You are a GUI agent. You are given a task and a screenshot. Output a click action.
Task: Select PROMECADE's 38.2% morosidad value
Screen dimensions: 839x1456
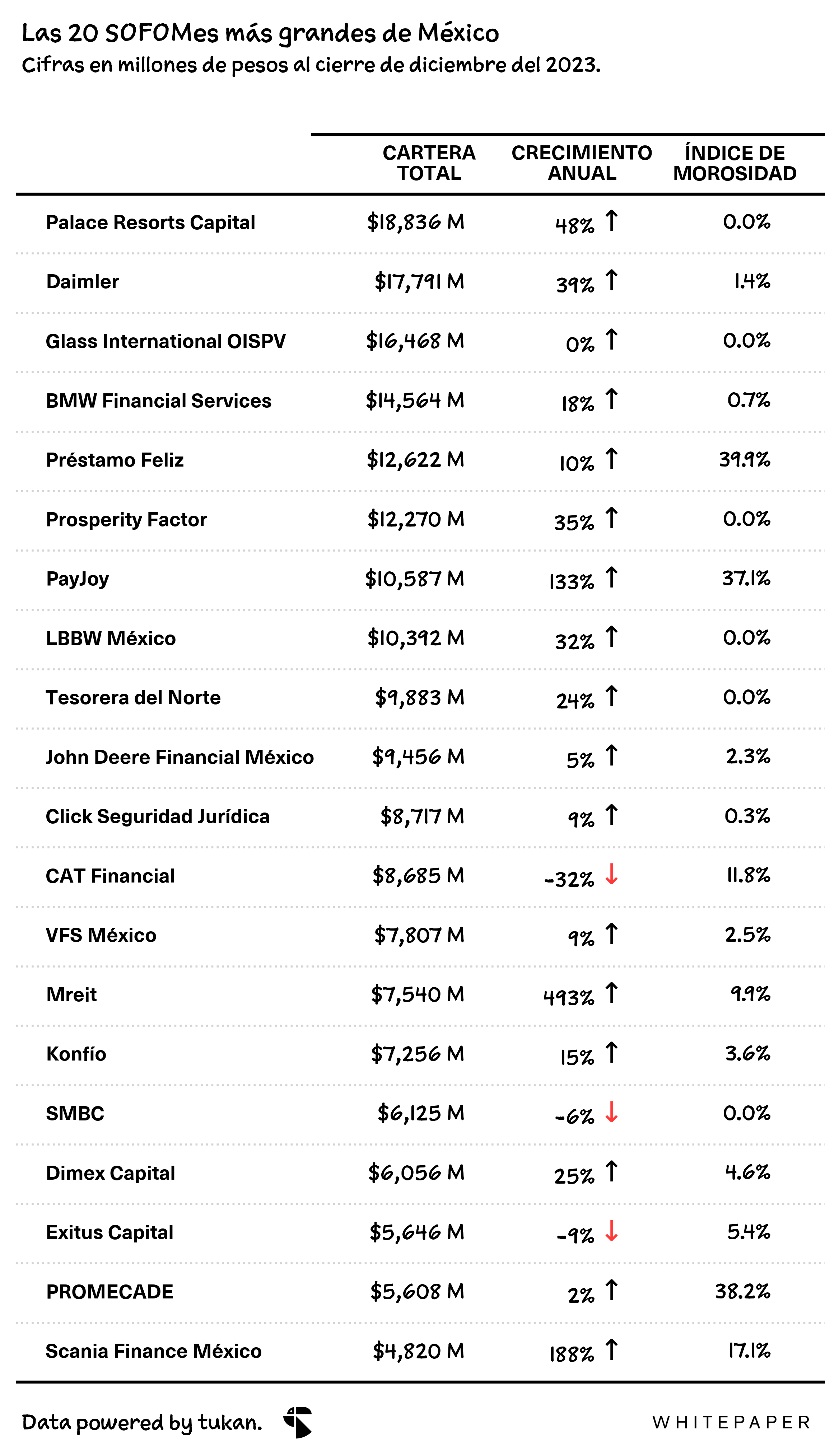coord(742,1291)
